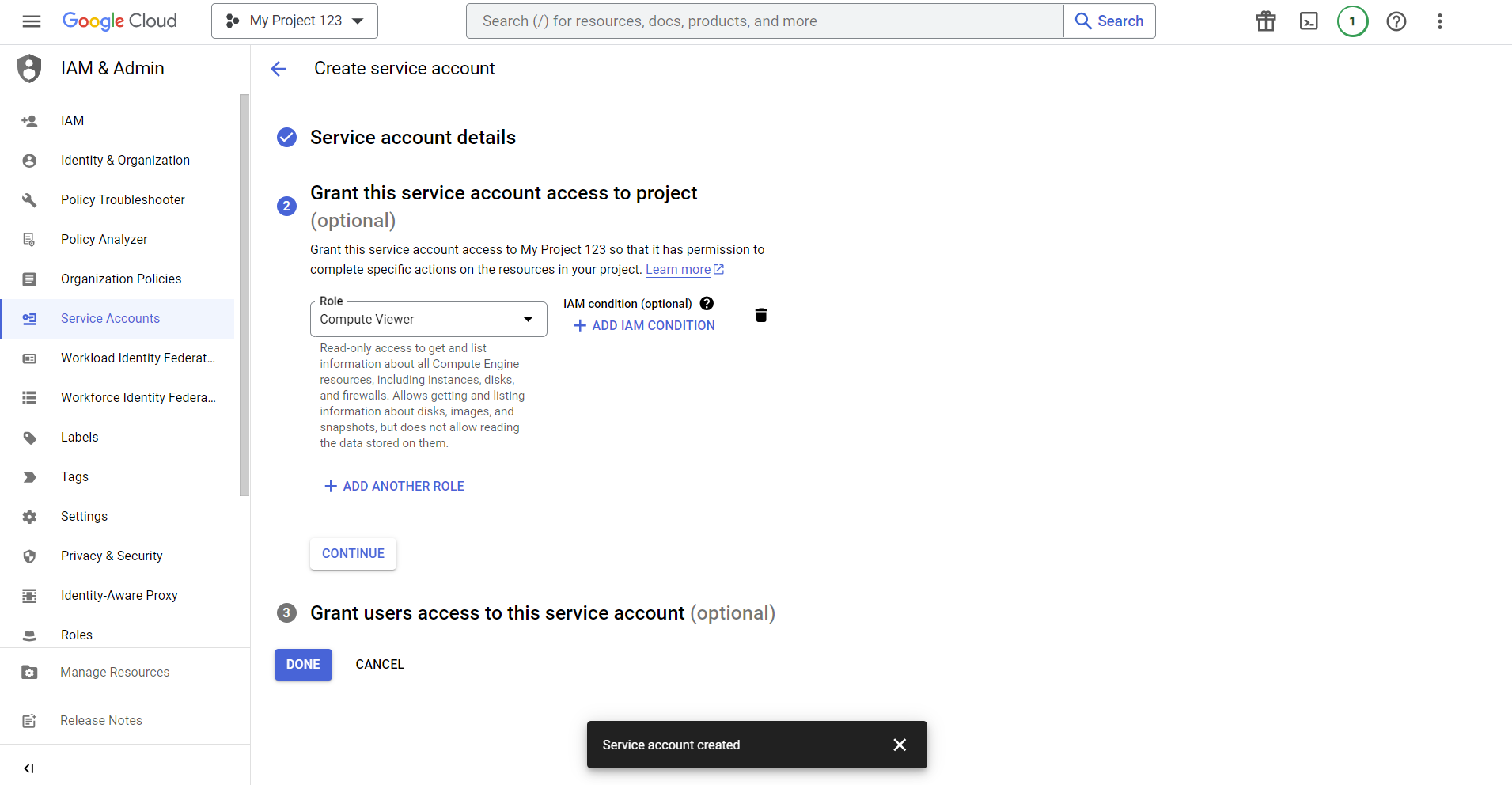Click the Continue button
Viewport: 1512px width, 785px height.
pyautogui.click(x=353, y=554)
